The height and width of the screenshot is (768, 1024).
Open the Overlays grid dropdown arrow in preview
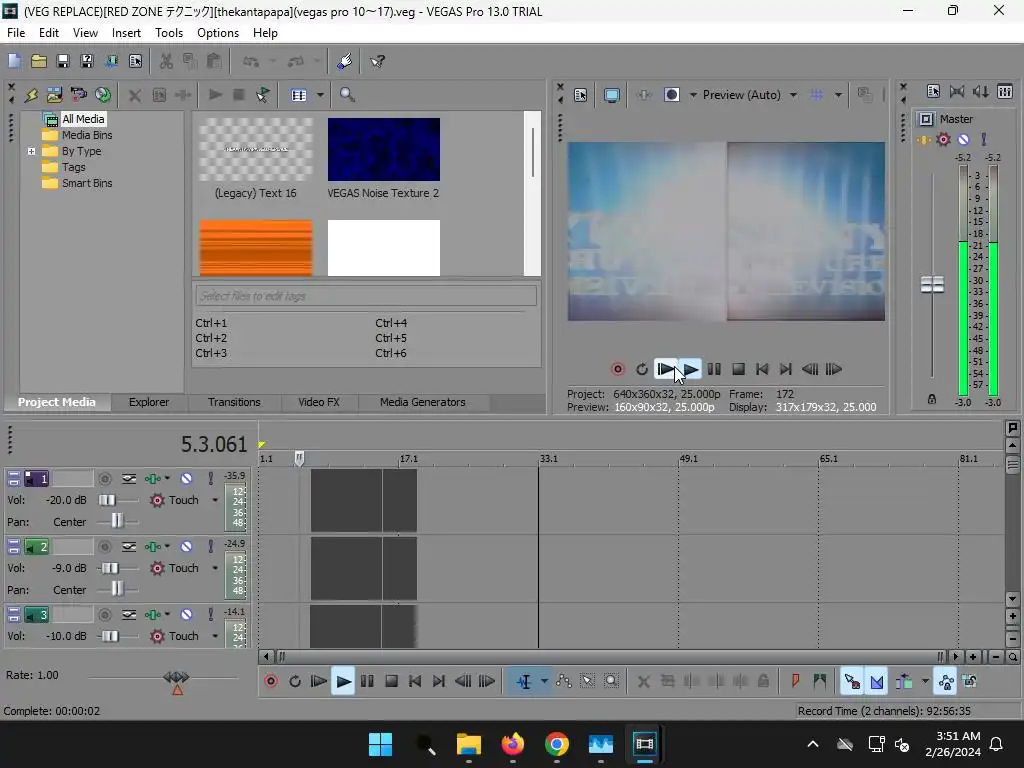pos(839,95)
